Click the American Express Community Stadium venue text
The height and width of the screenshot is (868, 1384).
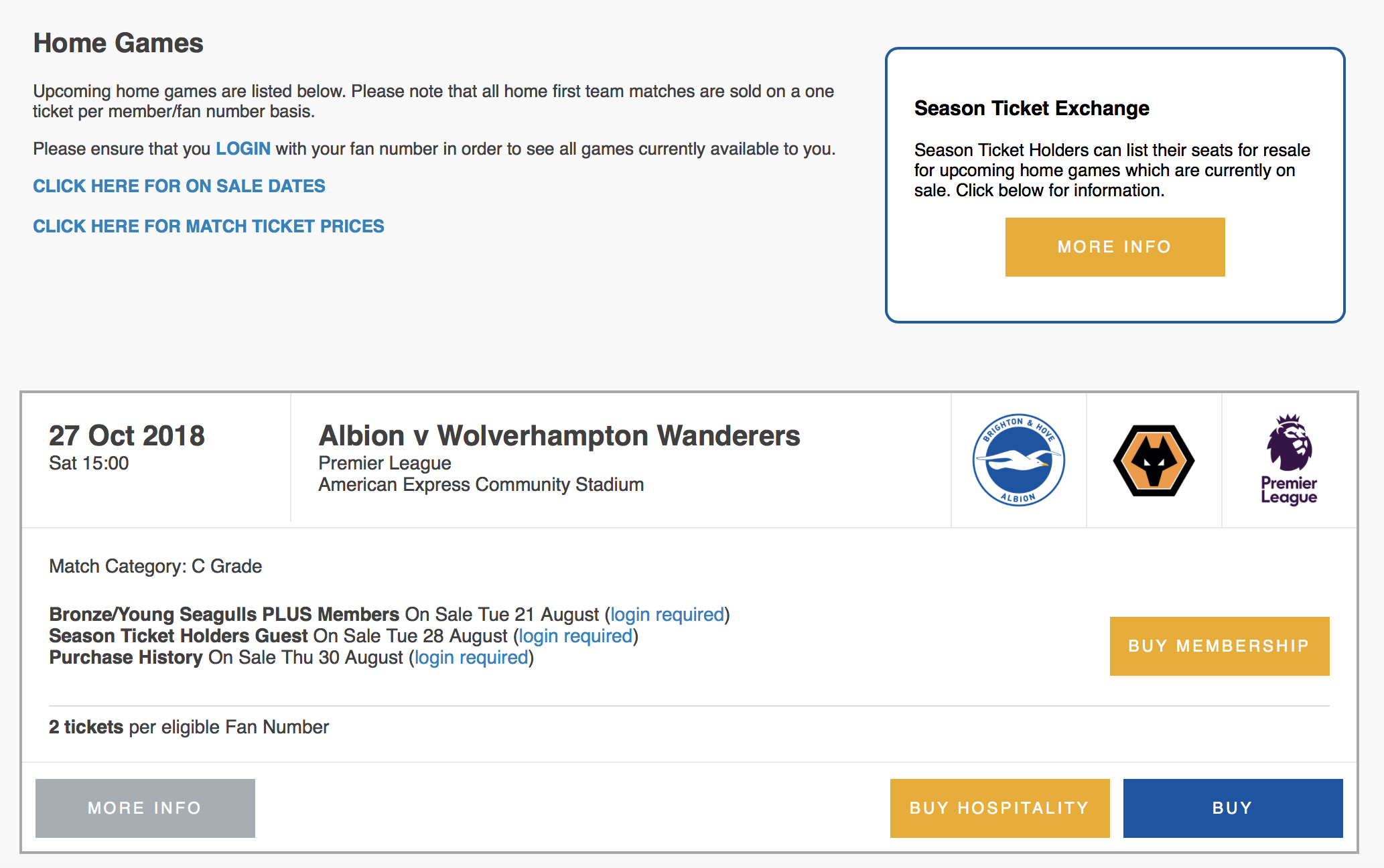[x=481, y=485]
